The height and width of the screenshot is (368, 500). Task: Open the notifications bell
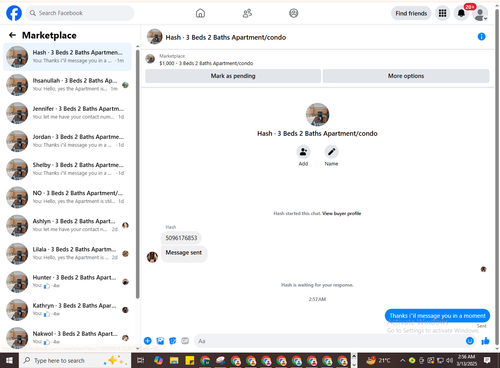click(461, 13)
